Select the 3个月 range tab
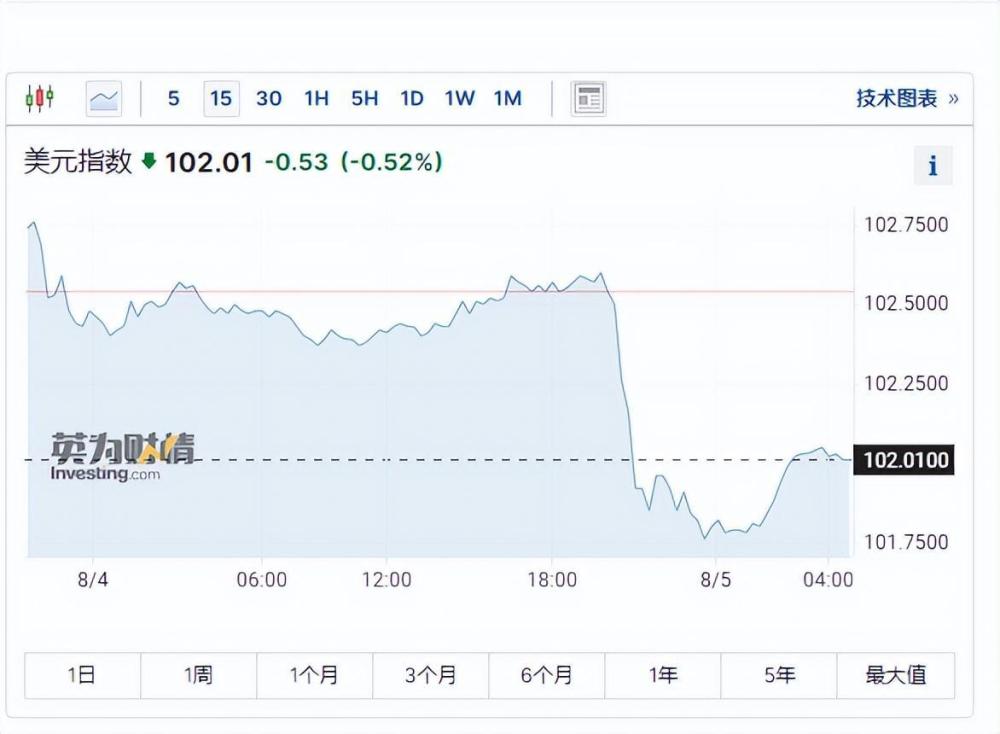This screenshot has width=1000, height=734. [430, 676]
